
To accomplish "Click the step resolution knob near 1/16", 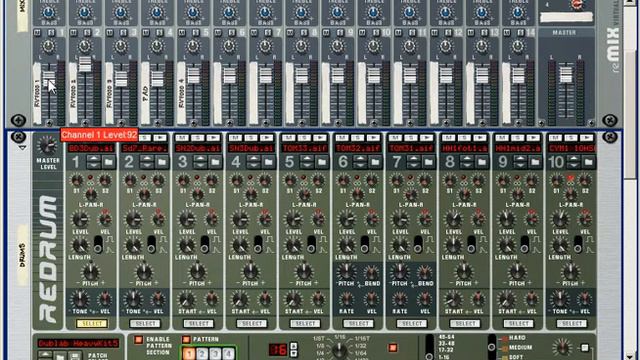I will click(x=340, y=350).
